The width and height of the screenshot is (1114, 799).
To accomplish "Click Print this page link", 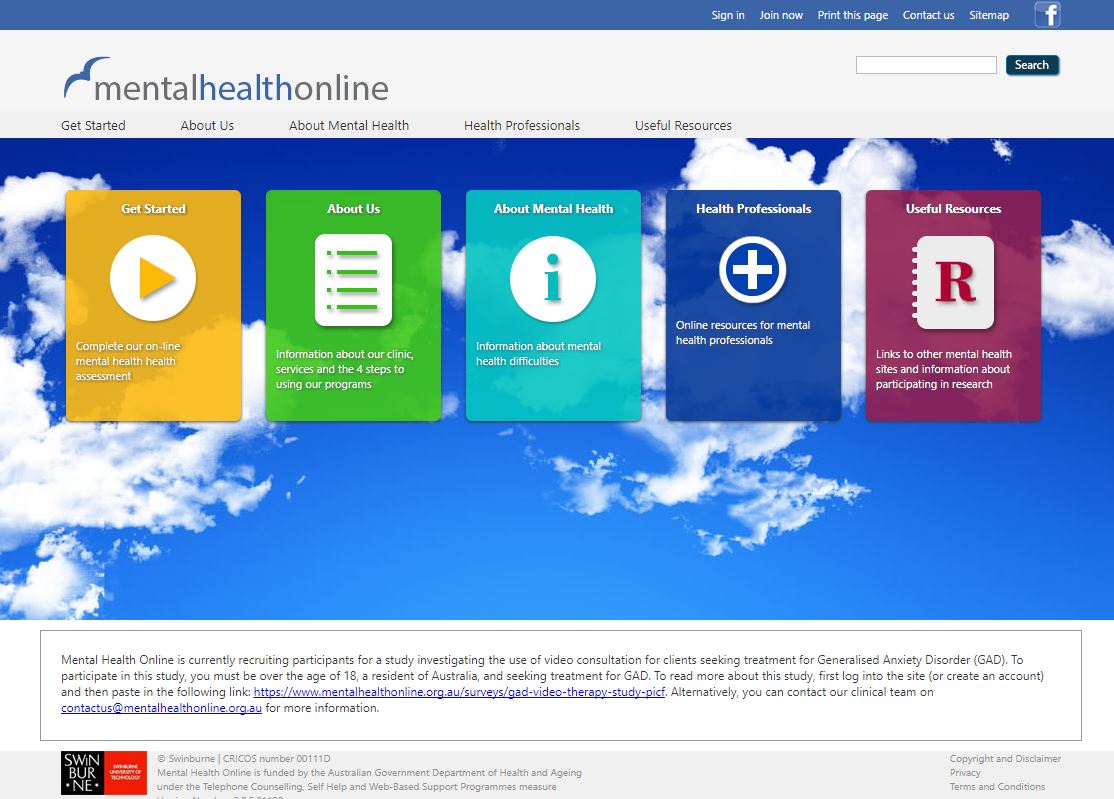I will pyautogui.click(x=853, y=15).
